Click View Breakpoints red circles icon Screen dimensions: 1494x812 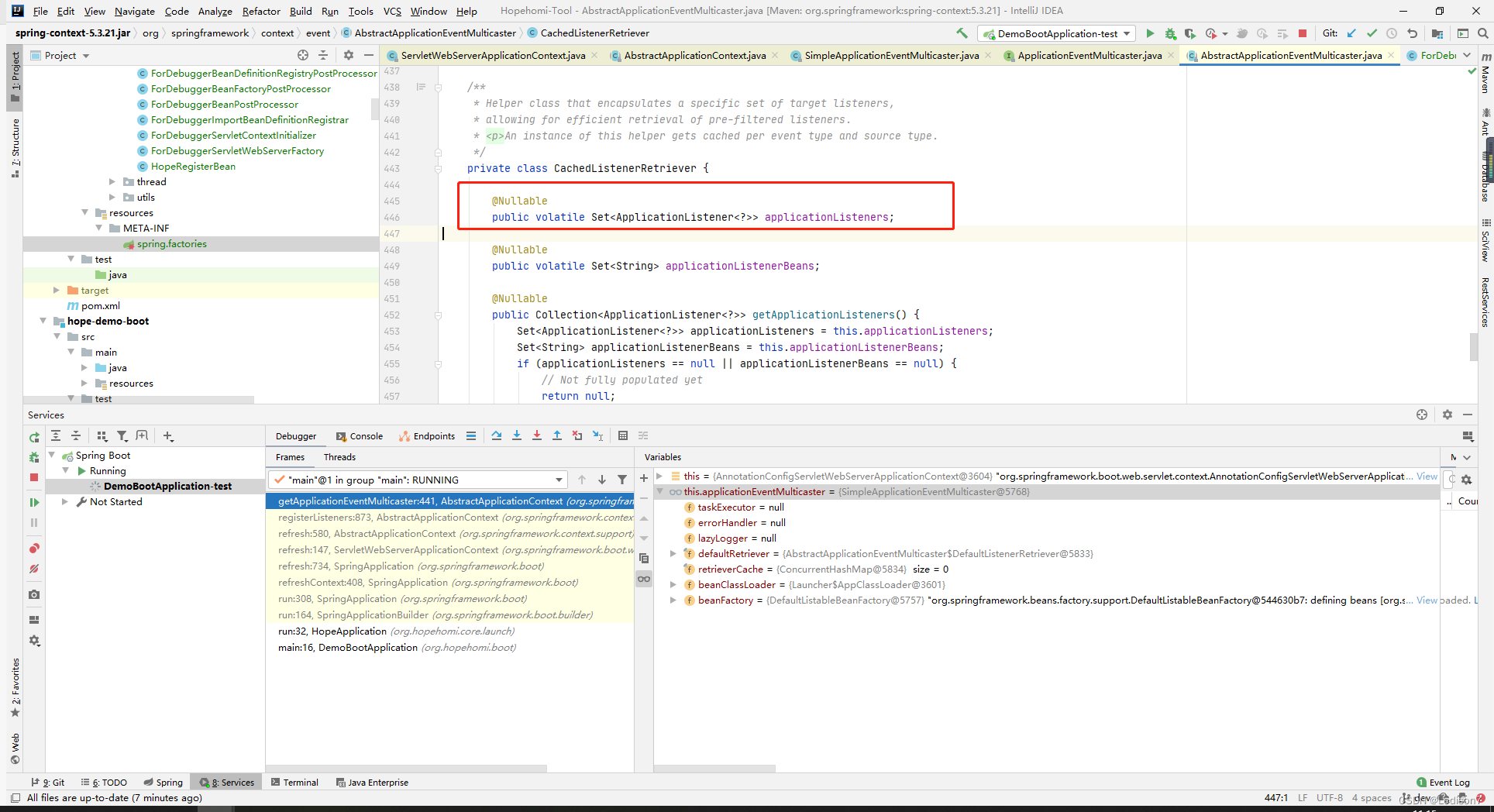point(34,549)
